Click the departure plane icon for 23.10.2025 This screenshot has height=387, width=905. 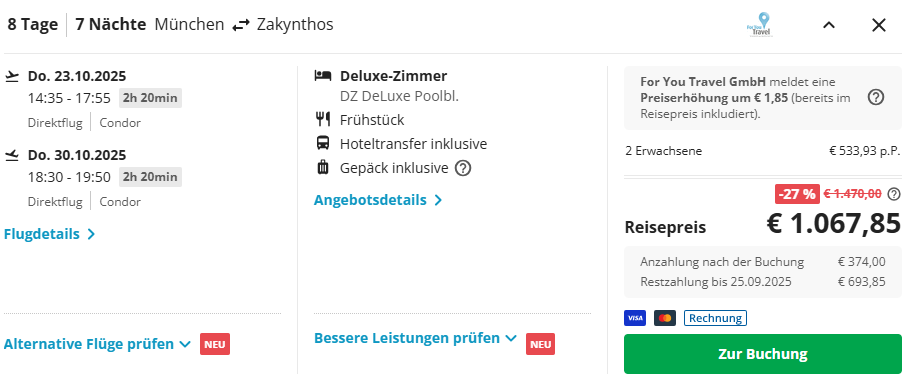tap(12, 76)
